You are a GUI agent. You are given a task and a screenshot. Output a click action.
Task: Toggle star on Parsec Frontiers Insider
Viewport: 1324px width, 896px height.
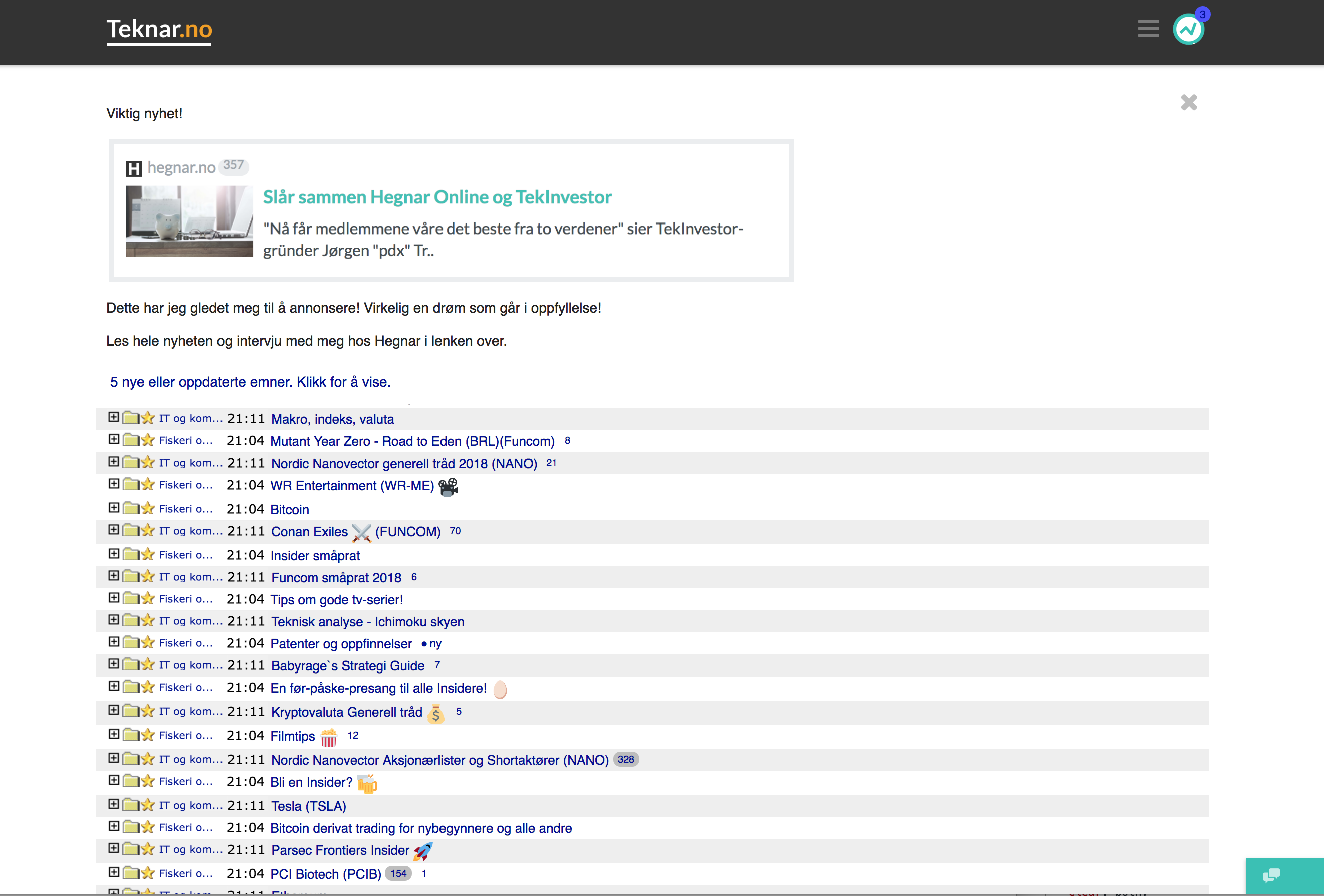point(148,849)
